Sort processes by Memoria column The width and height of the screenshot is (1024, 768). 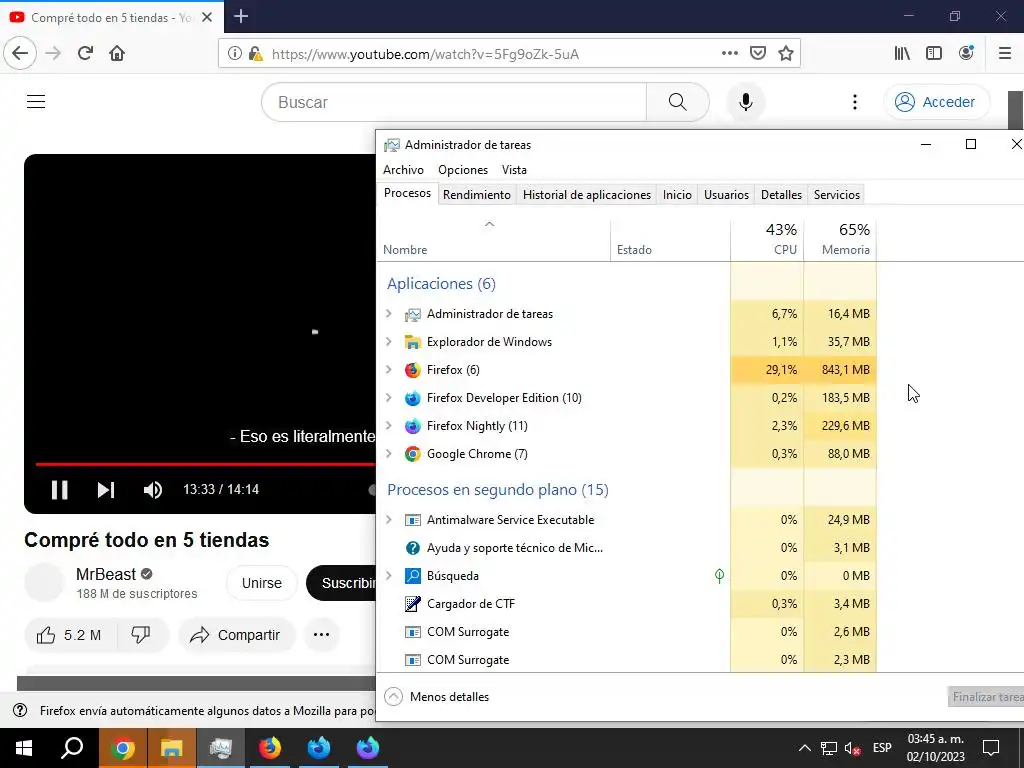pyautogui.click(x=840, y=240)
